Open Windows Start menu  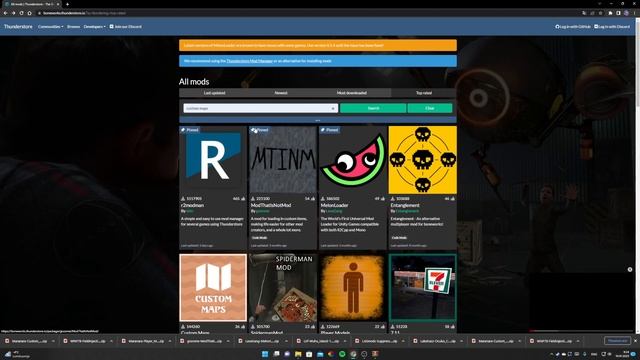[265, 354]
